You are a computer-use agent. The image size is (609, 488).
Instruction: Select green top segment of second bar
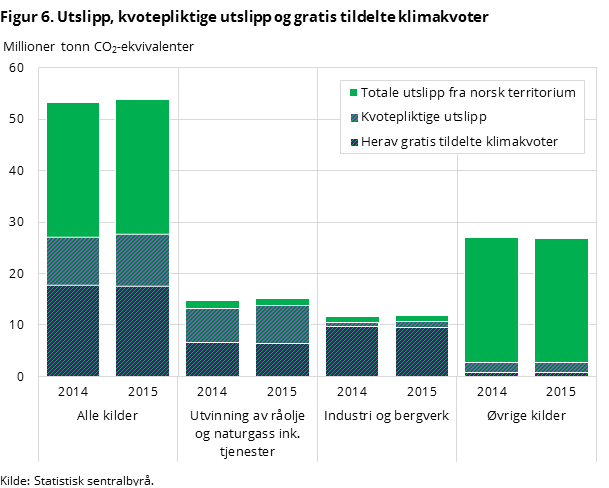142,167
